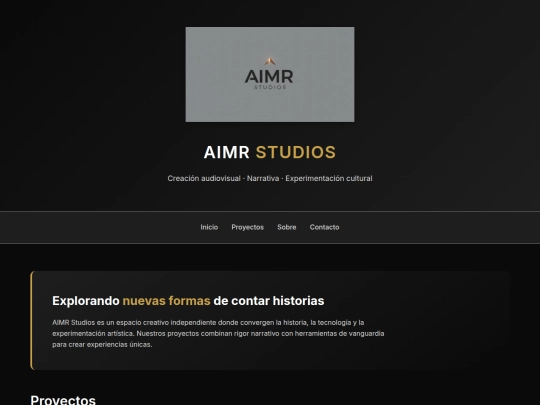Select the Contacto navigation link
The image size is (540, 405).
click(x=324, y=227)
